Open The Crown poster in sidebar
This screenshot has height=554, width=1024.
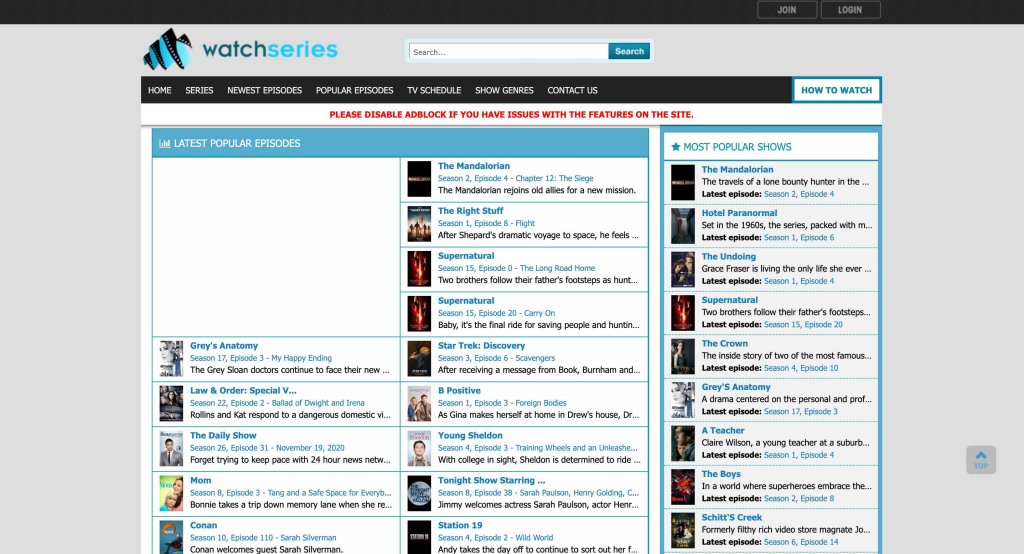(683, 356)
